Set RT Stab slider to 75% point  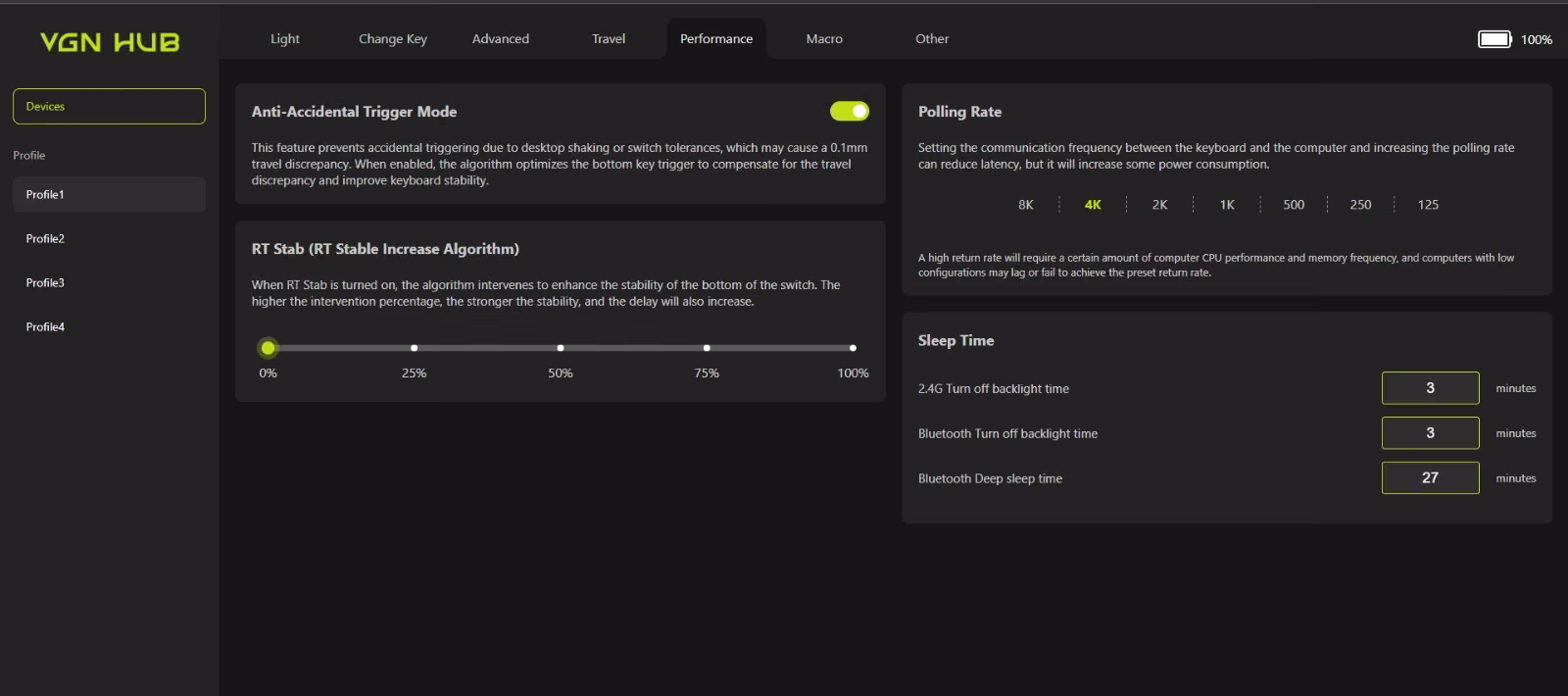(707, 348)
